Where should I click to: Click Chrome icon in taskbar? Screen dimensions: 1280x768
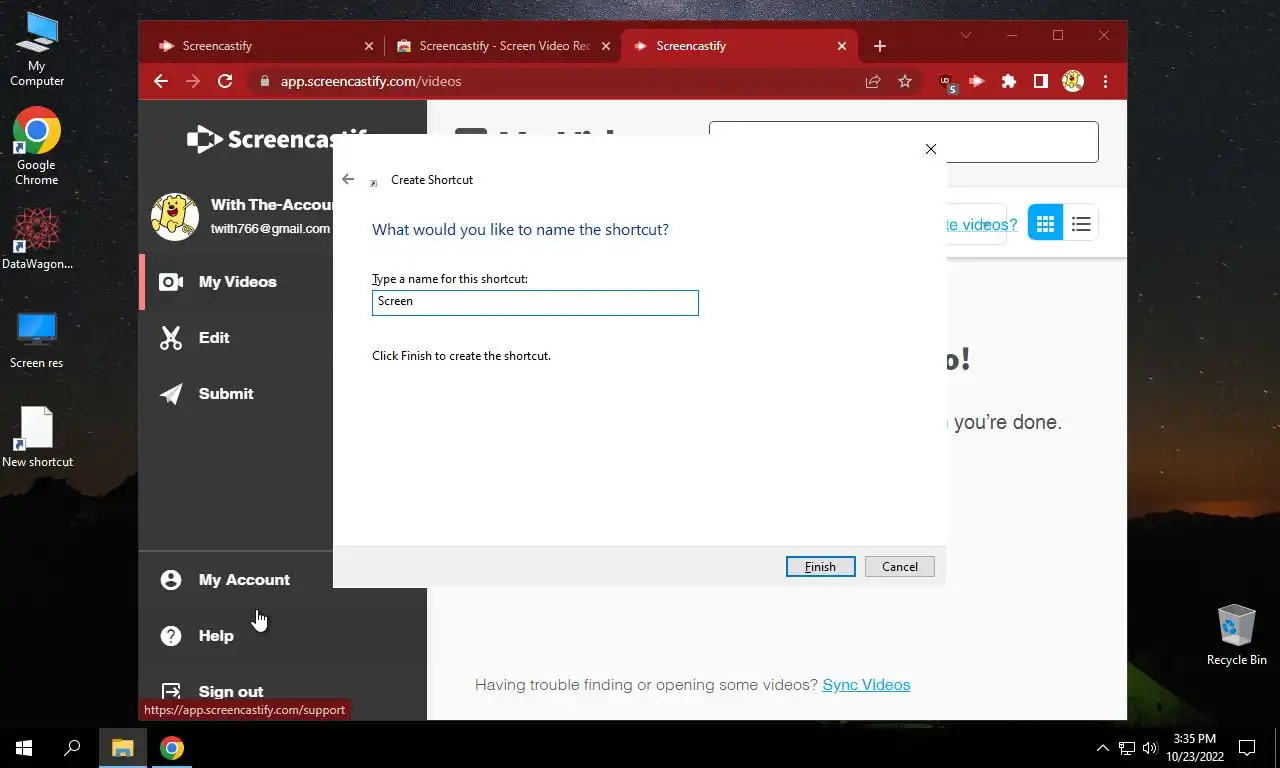click(x=172, y=748)
